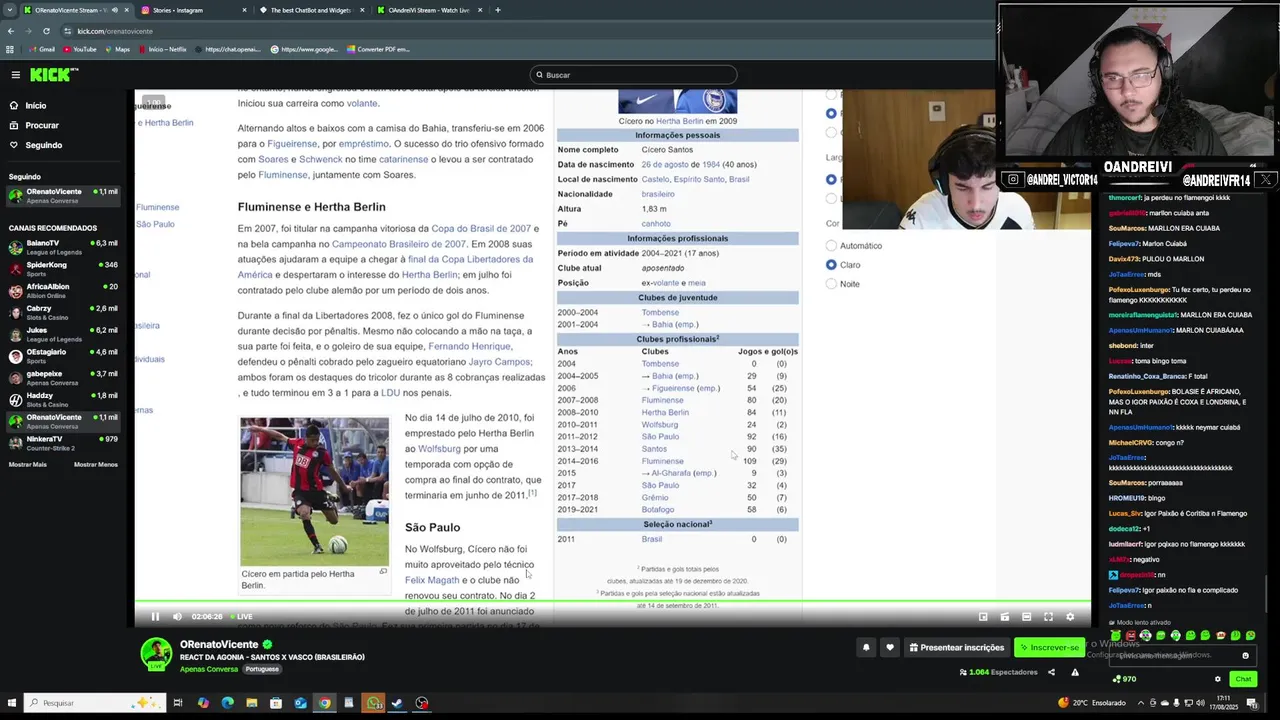Viewport: 1280px width, 720px height.
Task: Switch to Stories - Instagram tab
Action: [190, 10]
